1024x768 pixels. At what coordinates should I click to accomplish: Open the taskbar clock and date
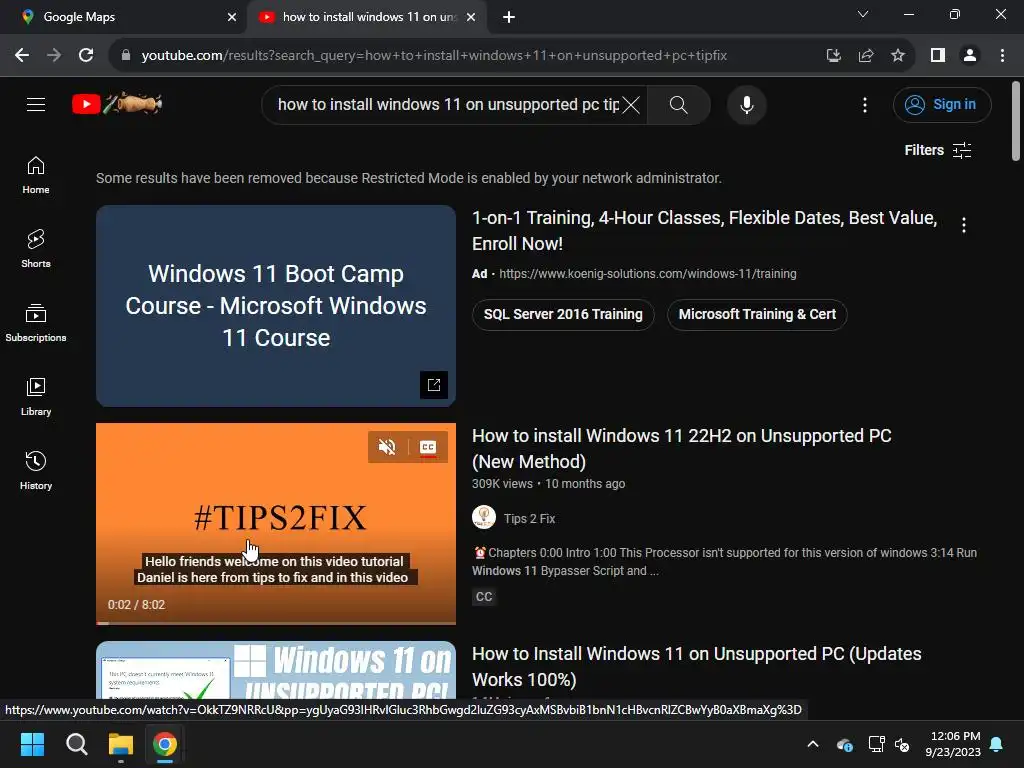click(x=953, y=744)
